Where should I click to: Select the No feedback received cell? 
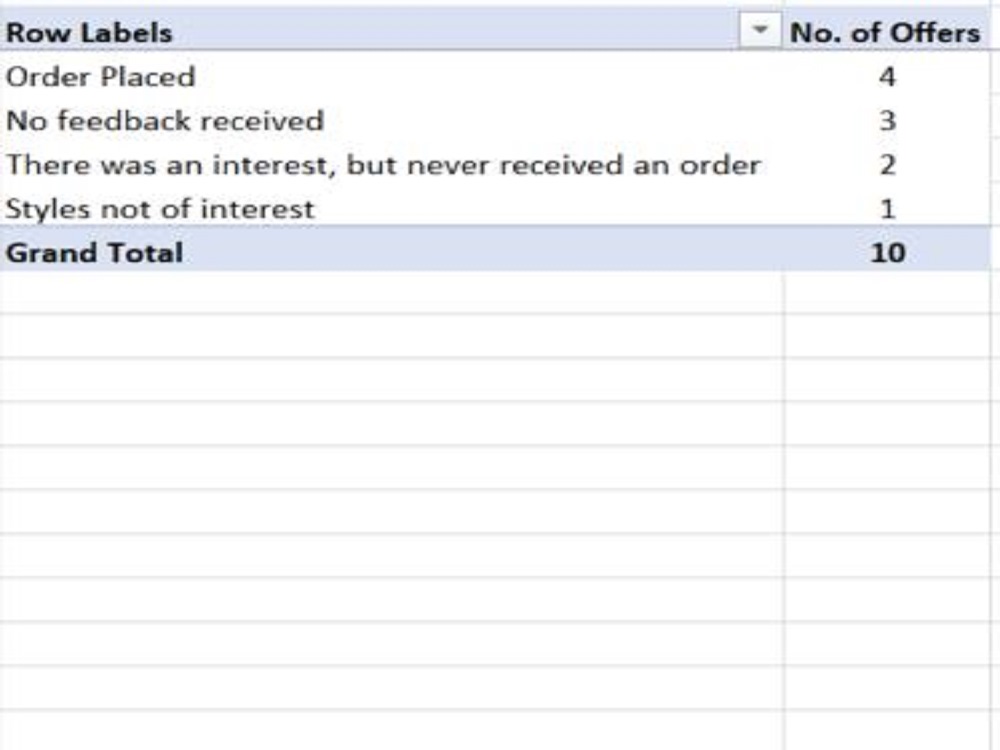coord(392,121)
